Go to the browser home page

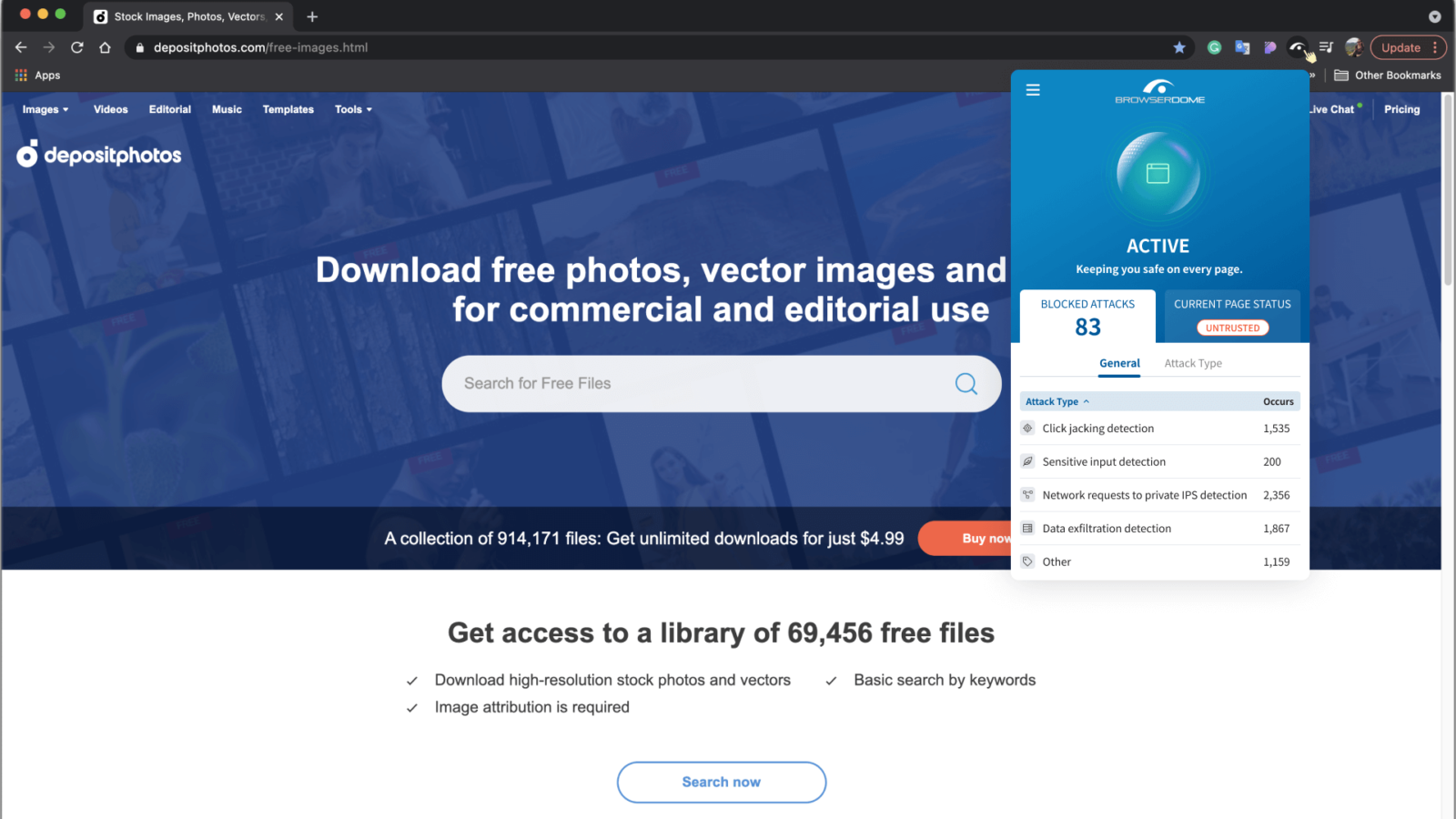pos(106,47)
